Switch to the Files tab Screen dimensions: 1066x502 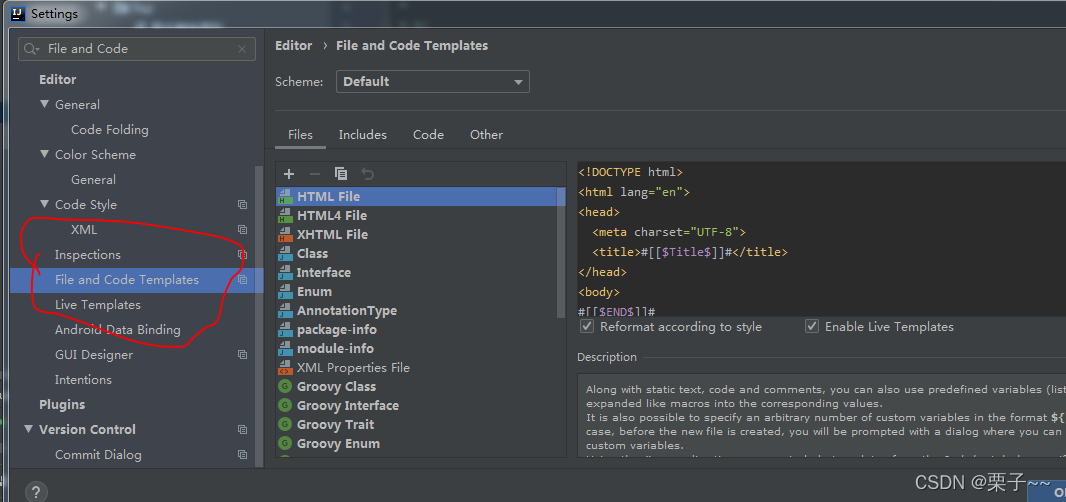[x=300, y=135]
